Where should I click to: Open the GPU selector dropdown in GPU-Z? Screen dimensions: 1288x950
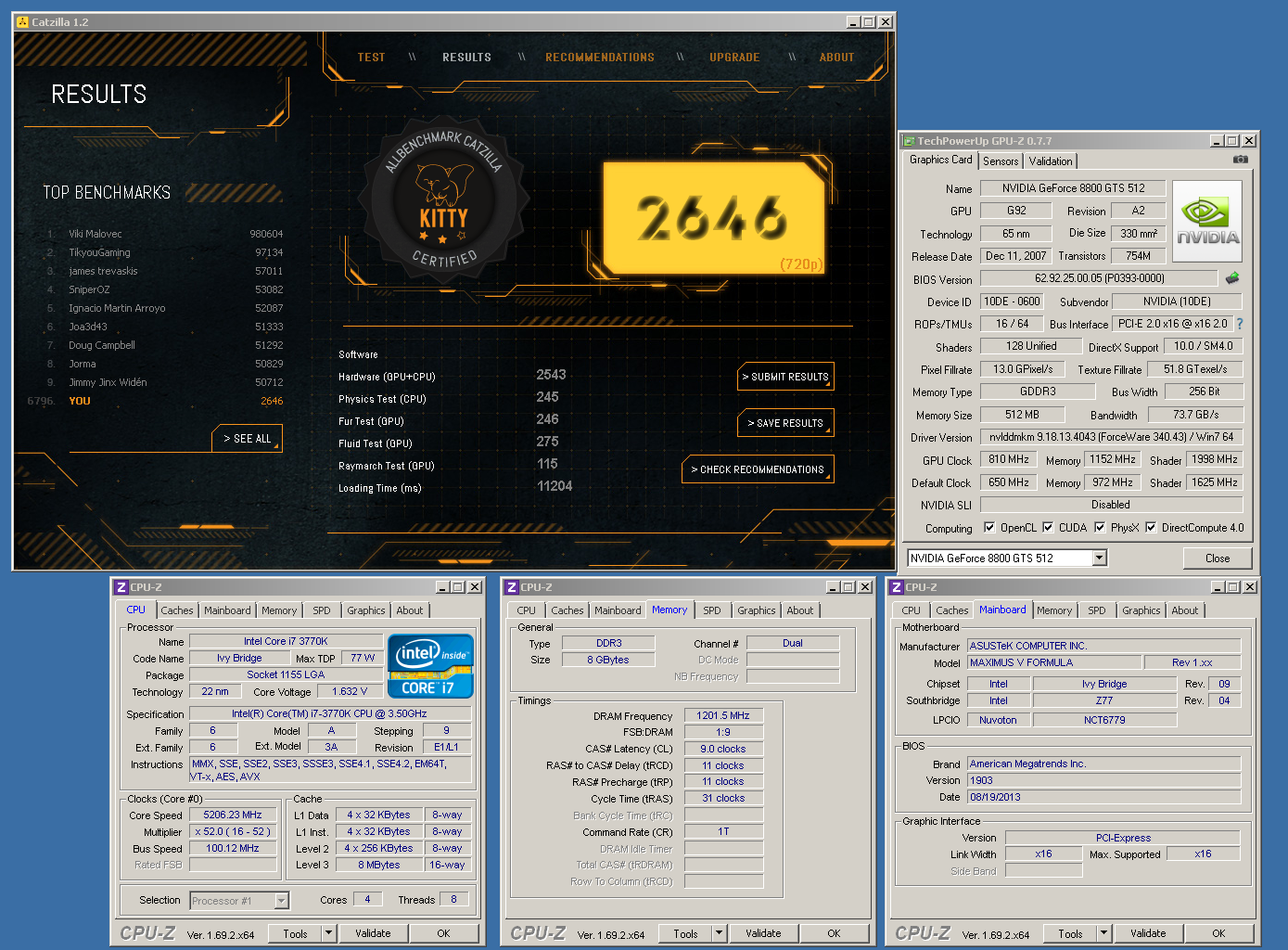pyautogui.click(x=1100, y=558)
